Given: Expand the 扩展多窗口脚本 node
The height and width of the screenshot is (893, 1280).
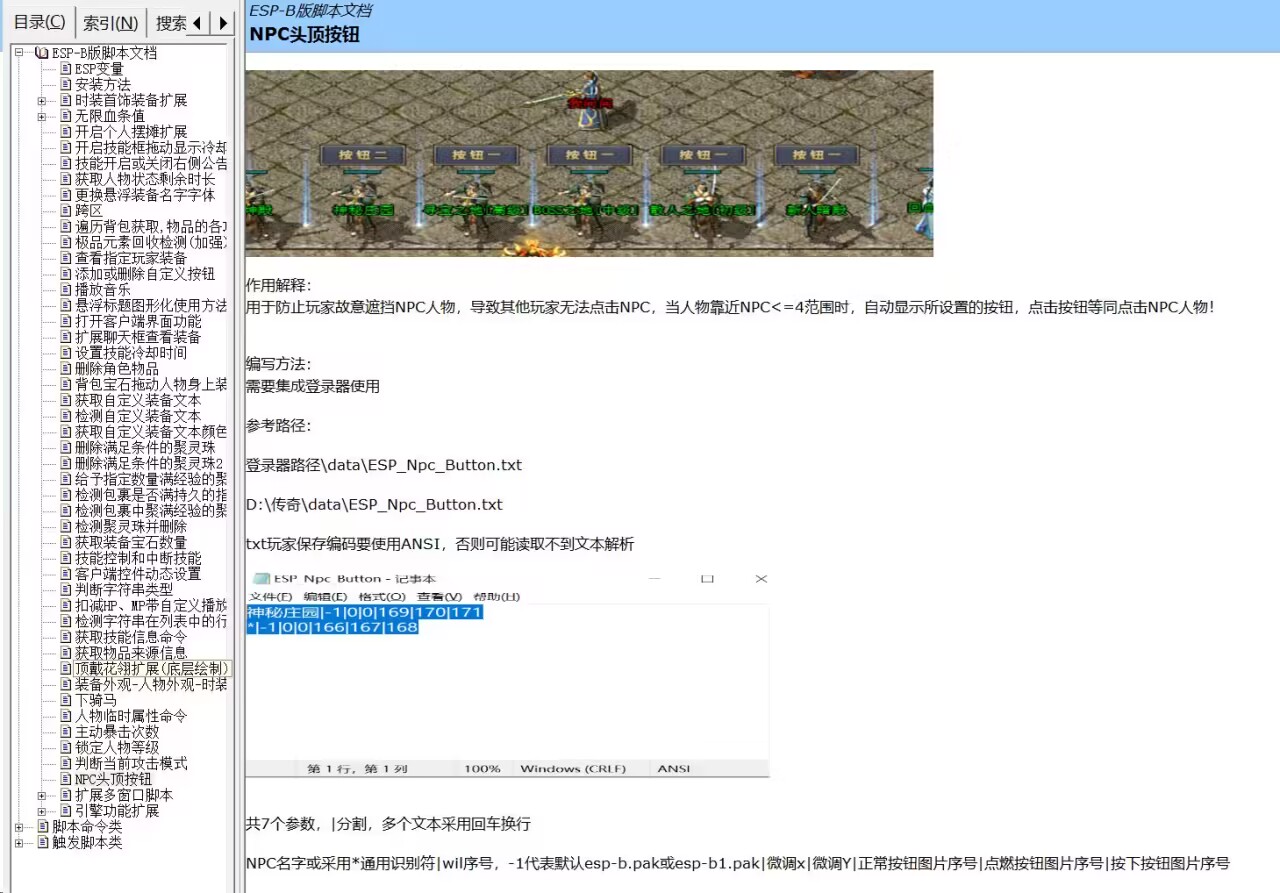Looking at the screenshot, I should tap(42, 795).
